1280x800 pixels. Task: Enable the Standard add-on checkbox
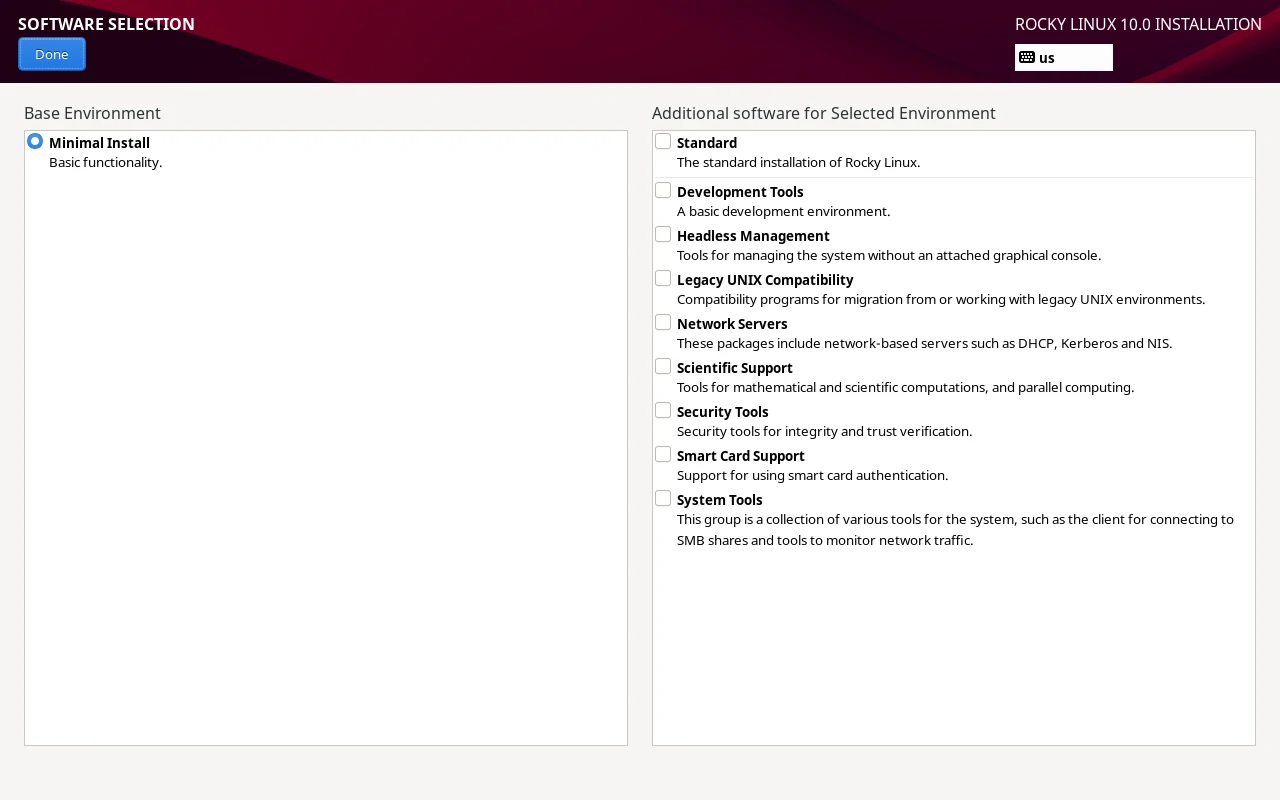coord(663,141)
